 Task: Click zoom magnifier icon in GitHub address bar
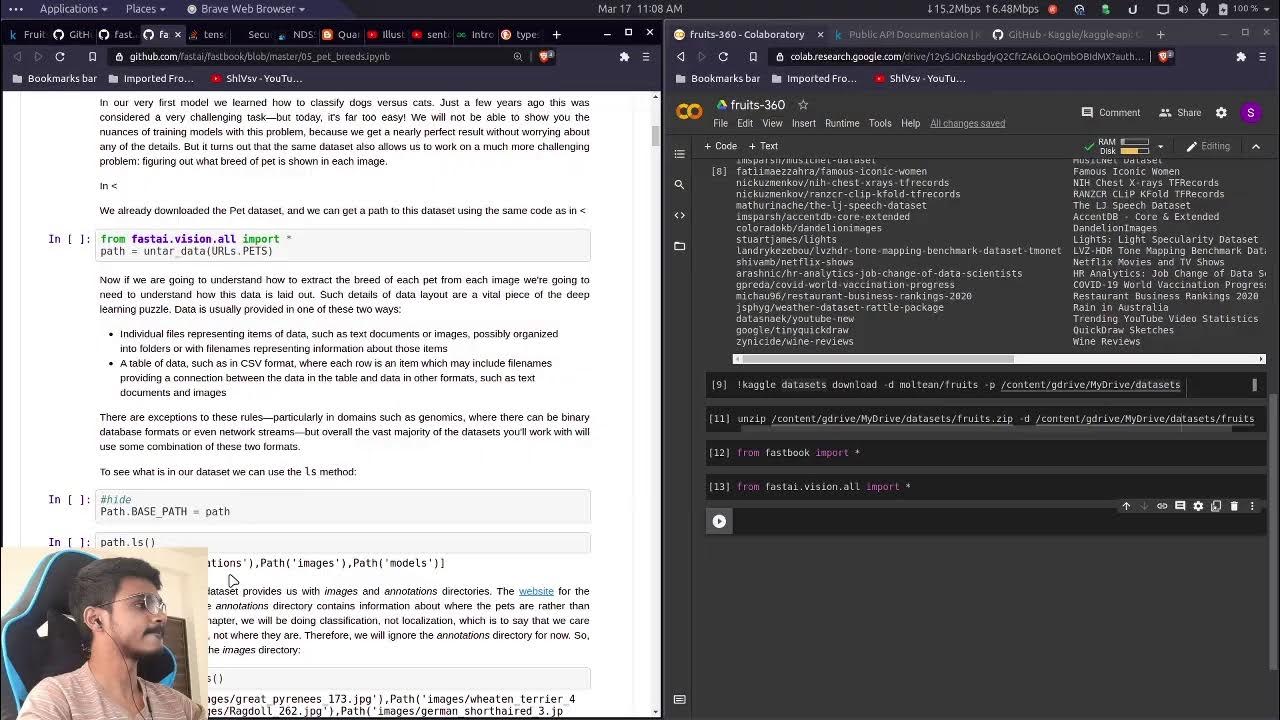pyautogui.click(x=518, y=57)
